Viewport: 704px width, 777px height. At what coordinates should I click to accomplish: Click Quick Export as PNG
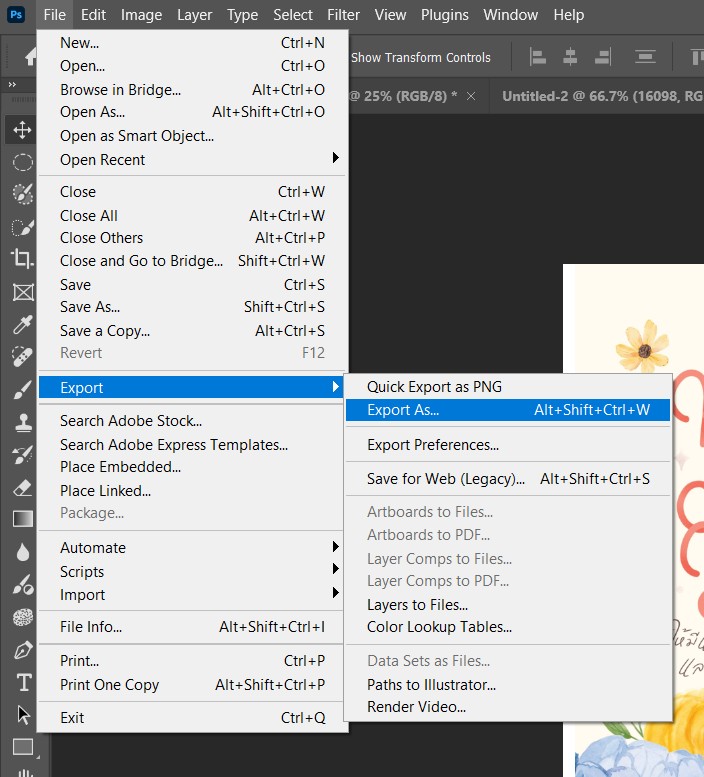pos(434,387)
